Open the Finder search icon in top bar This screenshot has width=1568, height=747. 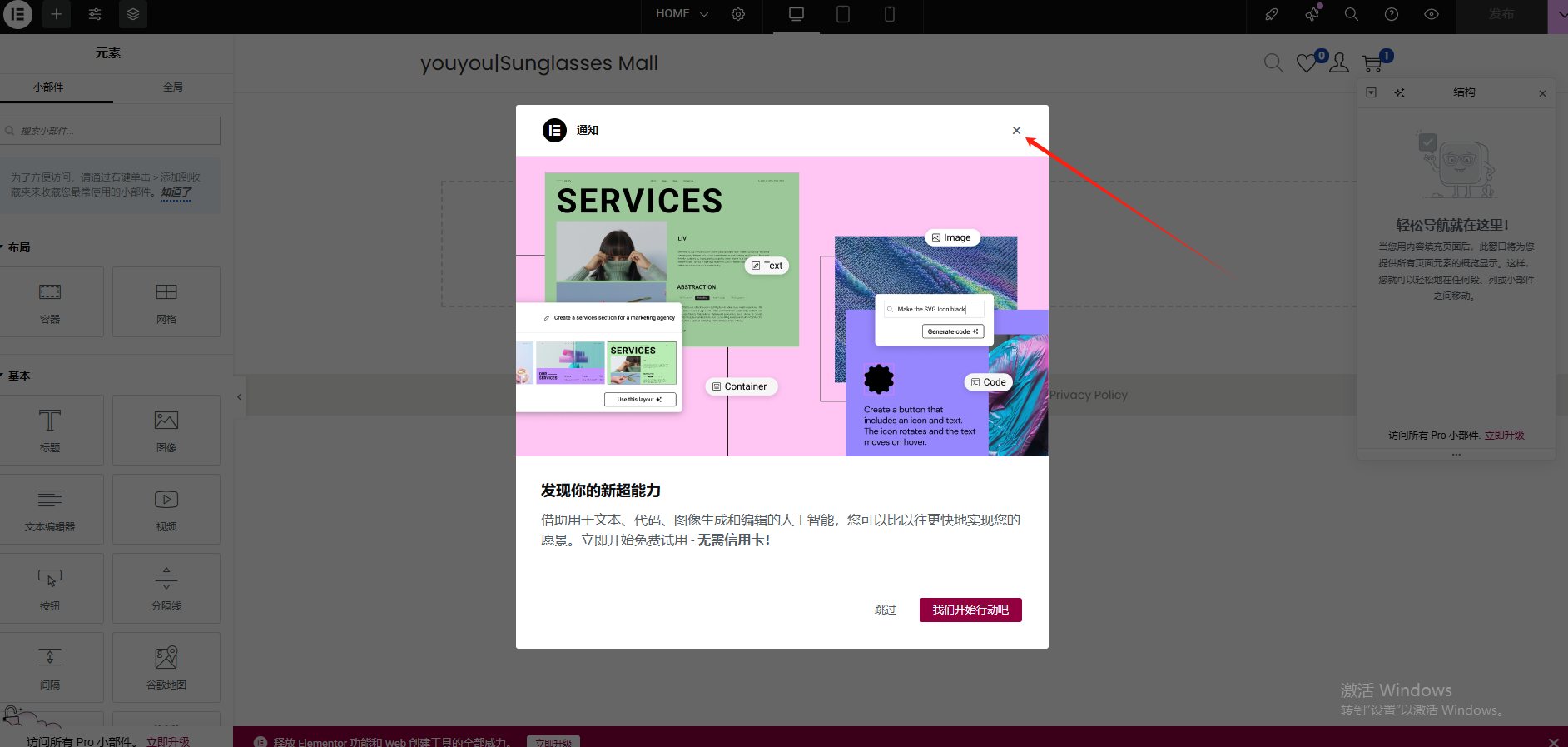click(1352, 14)
